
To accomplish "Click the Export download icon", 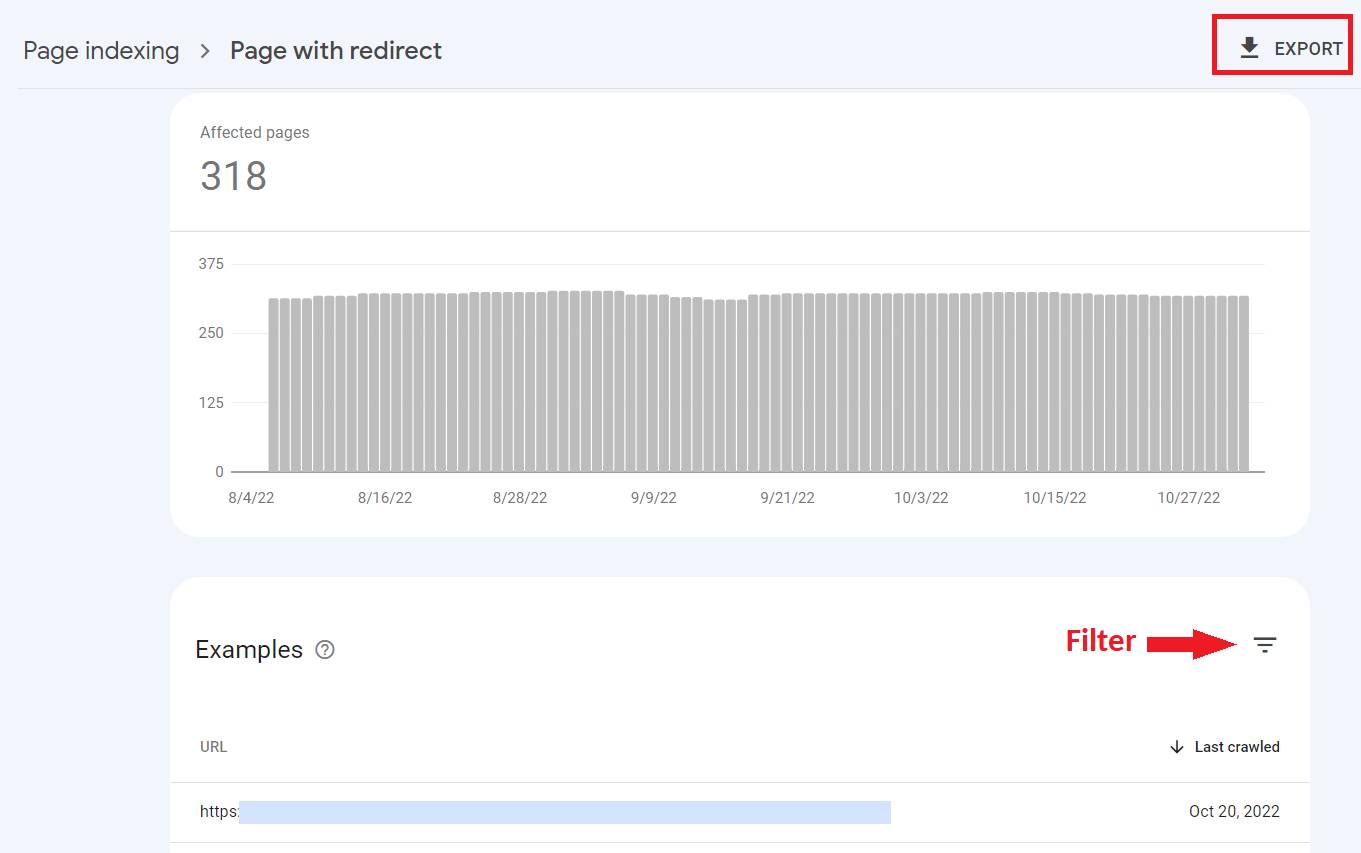I will click(1249, 48).
